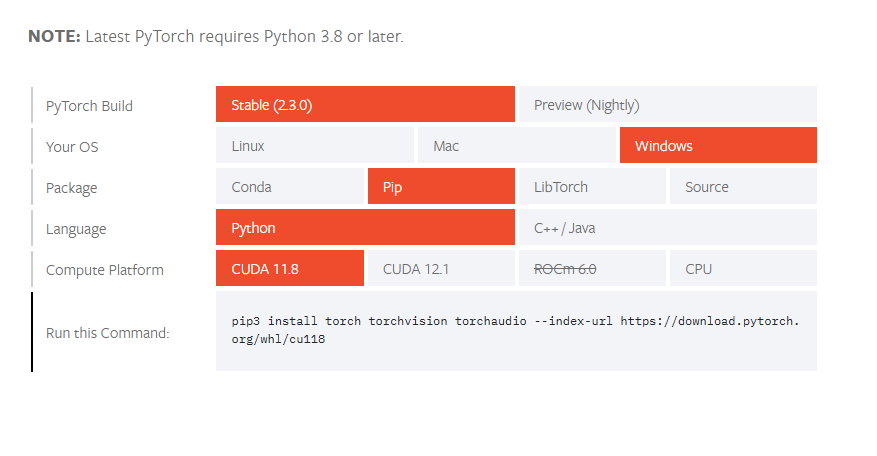
Task: Click the Package row label
Action: [72, 188]
